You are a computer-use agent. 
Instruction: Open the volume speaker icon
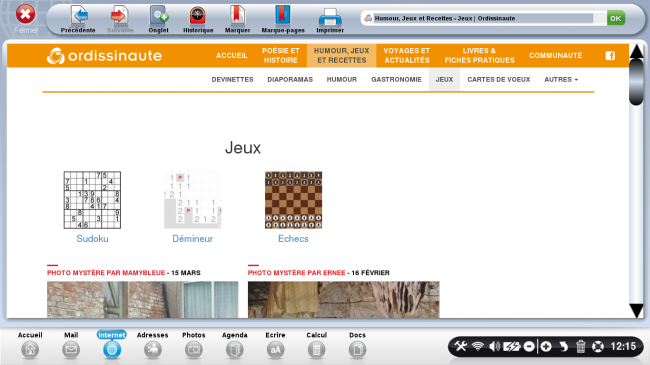click(x=494, y=346)
